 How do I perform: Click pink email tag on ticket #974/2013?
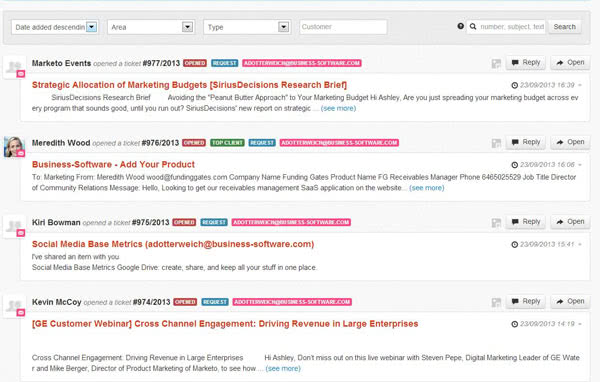point(292,302)
